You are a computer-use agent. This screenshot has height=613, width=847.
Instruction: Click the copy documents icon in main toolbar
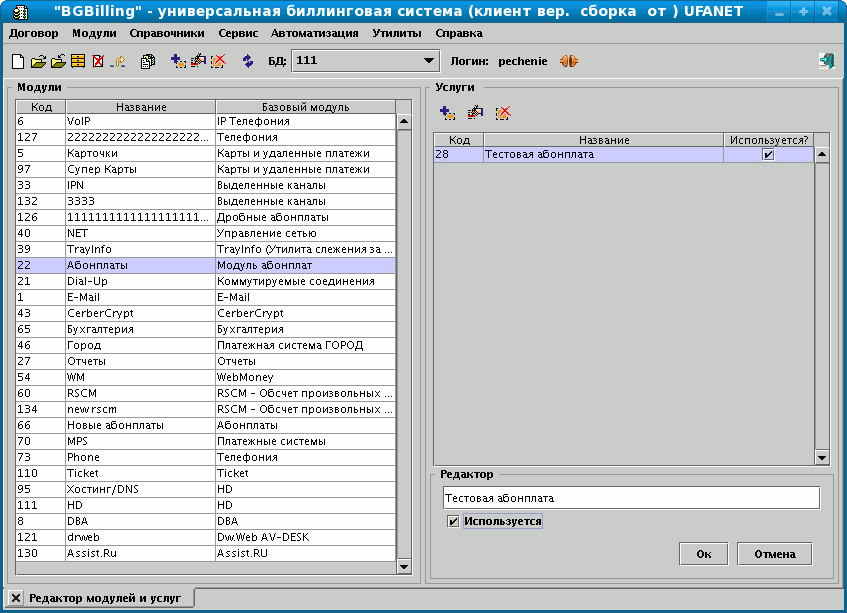(x=148, y=62)
